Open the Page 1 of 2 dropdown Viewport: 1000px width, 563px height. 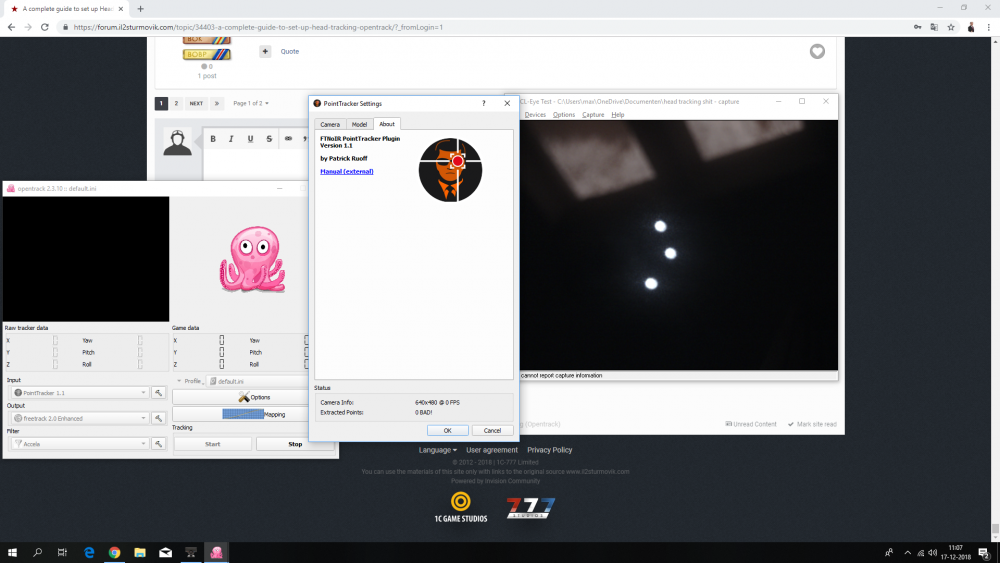251,103
